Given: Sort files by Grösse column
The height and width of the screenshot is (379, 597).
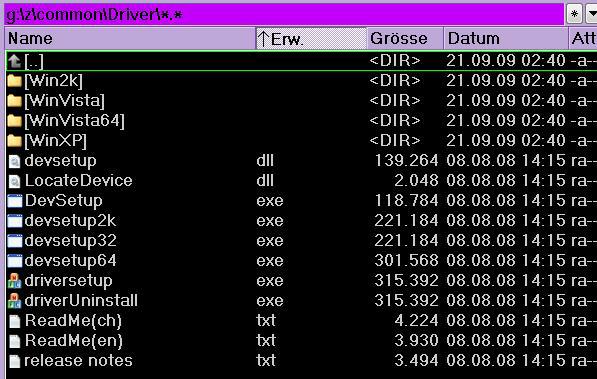Looking at the screenshot, I should point(405,38).
